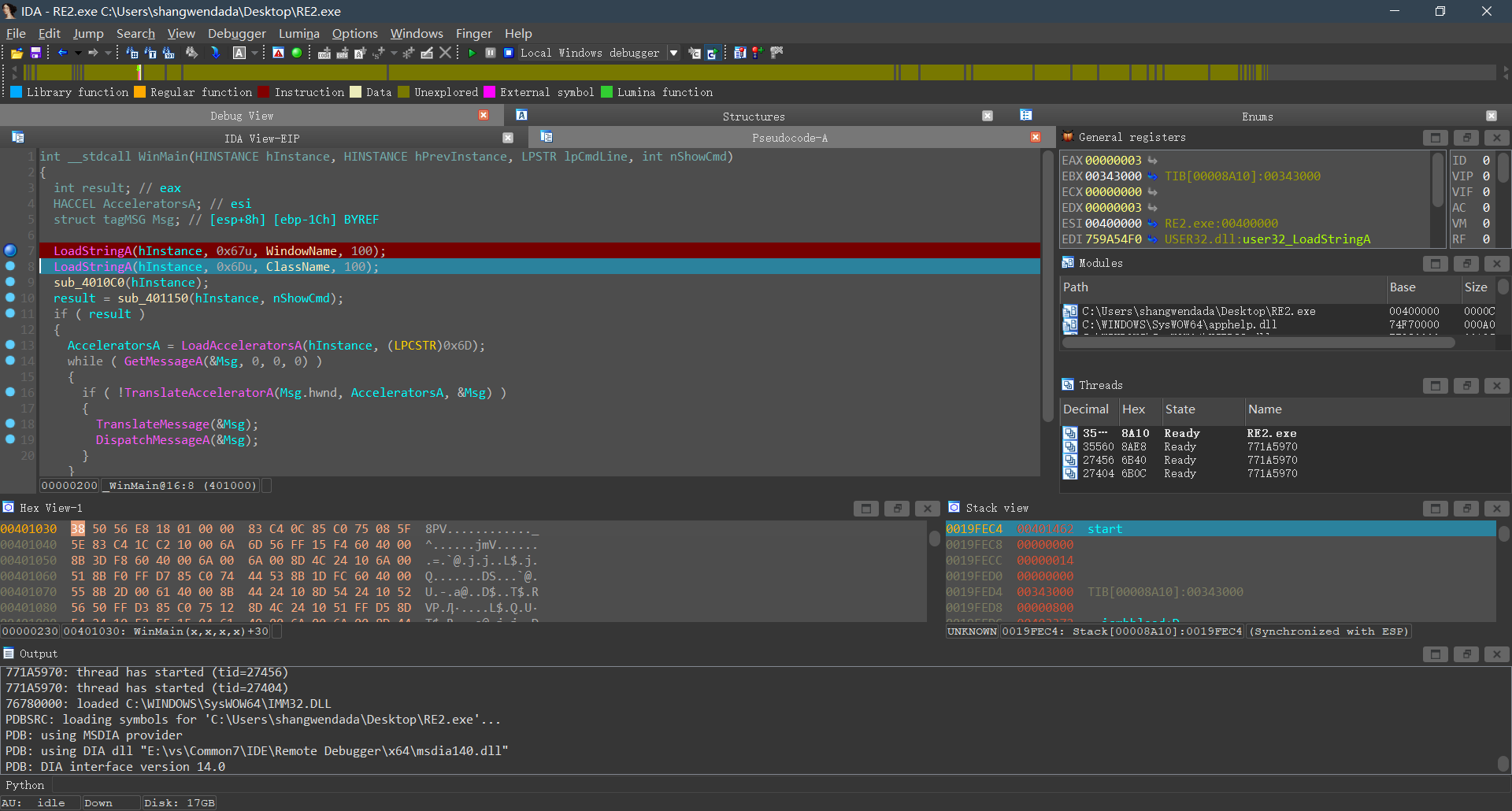Viewport: 1512px width, 811px height.
Task: Close the IDA View-EIP tab
Action: (508, 137)
